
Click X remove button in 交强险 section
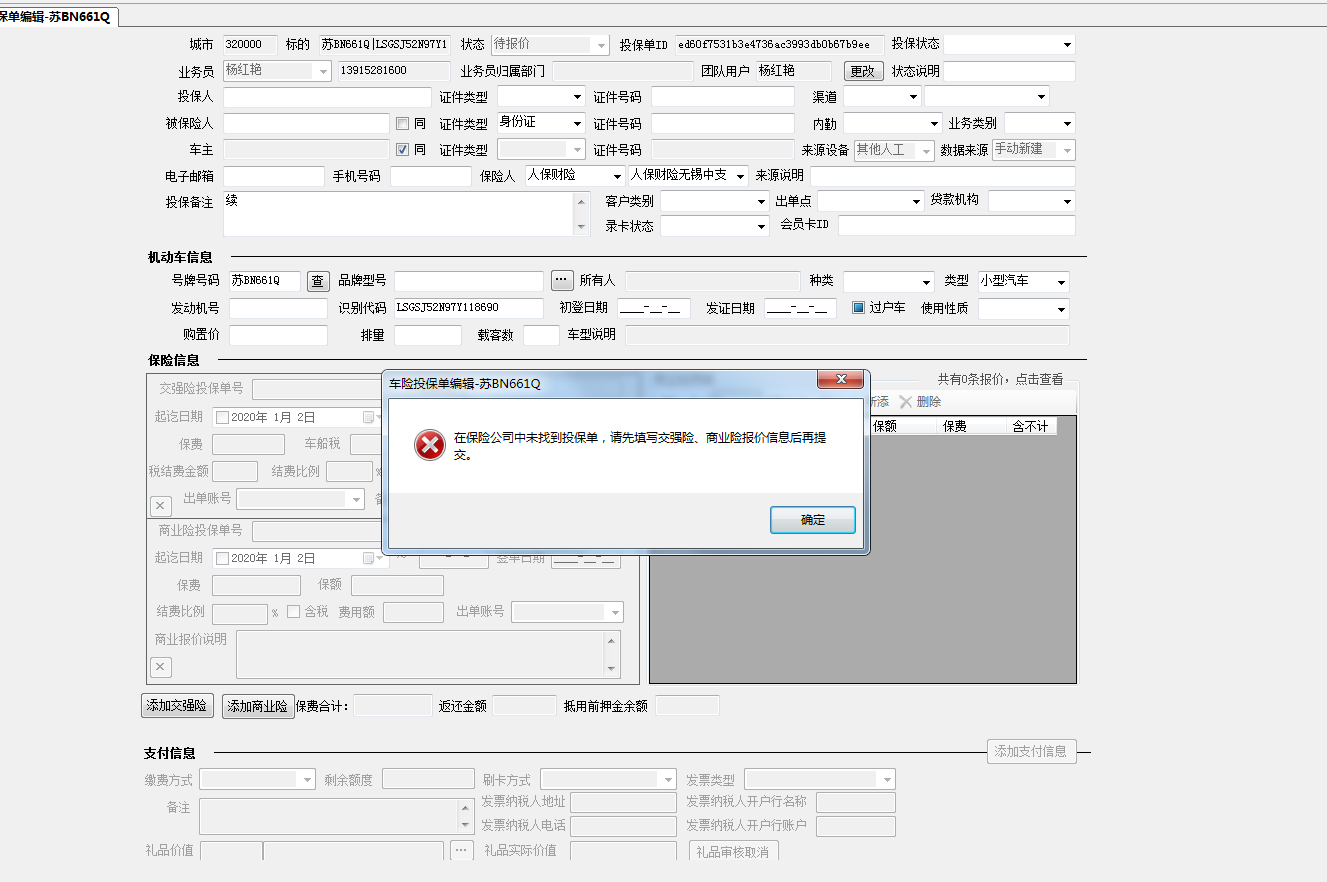(x=161, y=506)
